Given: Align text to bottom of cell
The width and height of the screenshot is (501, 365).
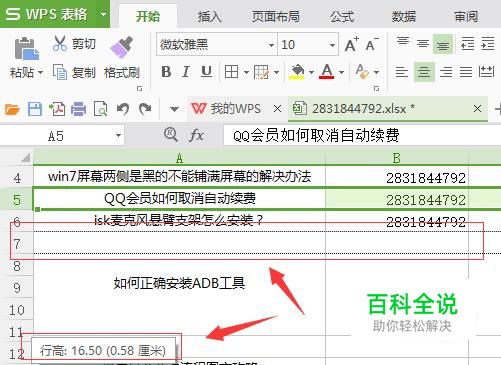Looking at the screenshot, I should pos(443,44).
